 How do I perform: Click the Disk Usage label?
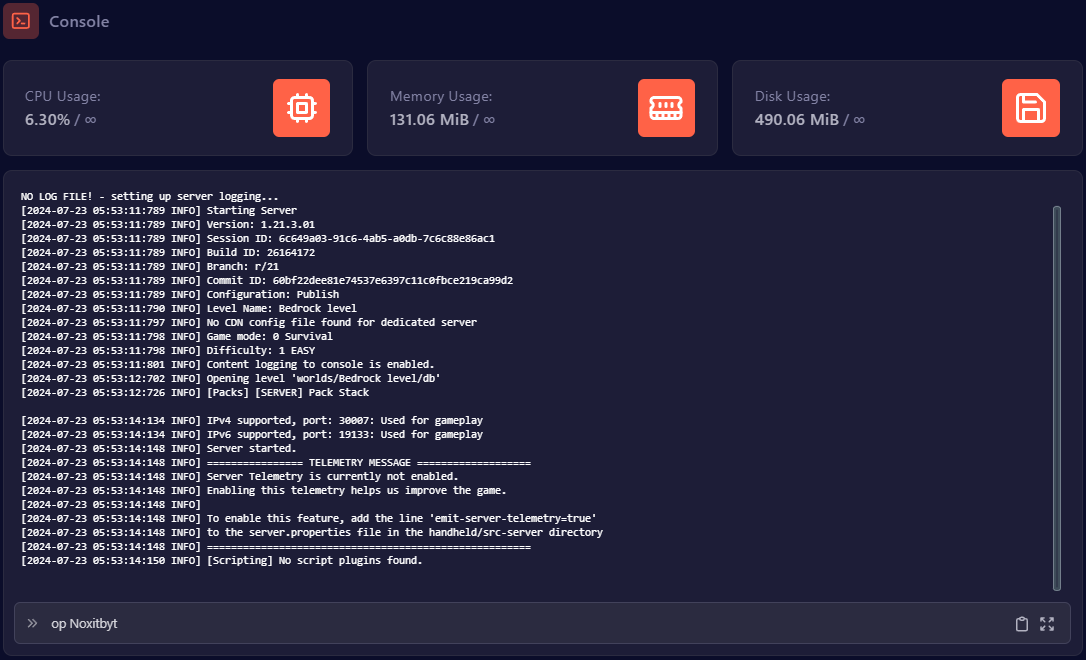pyautogui.click(x=793, y=97)
